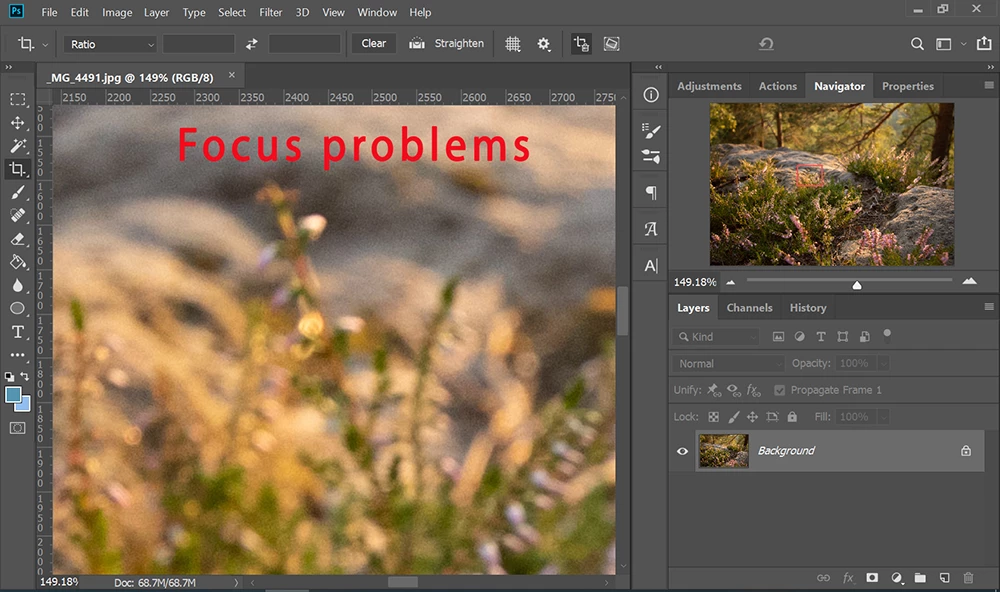Open the Fill slider dropdown arrow
Screen dimensions: 1000x592
pyautogui.click(x=883, y=417)
